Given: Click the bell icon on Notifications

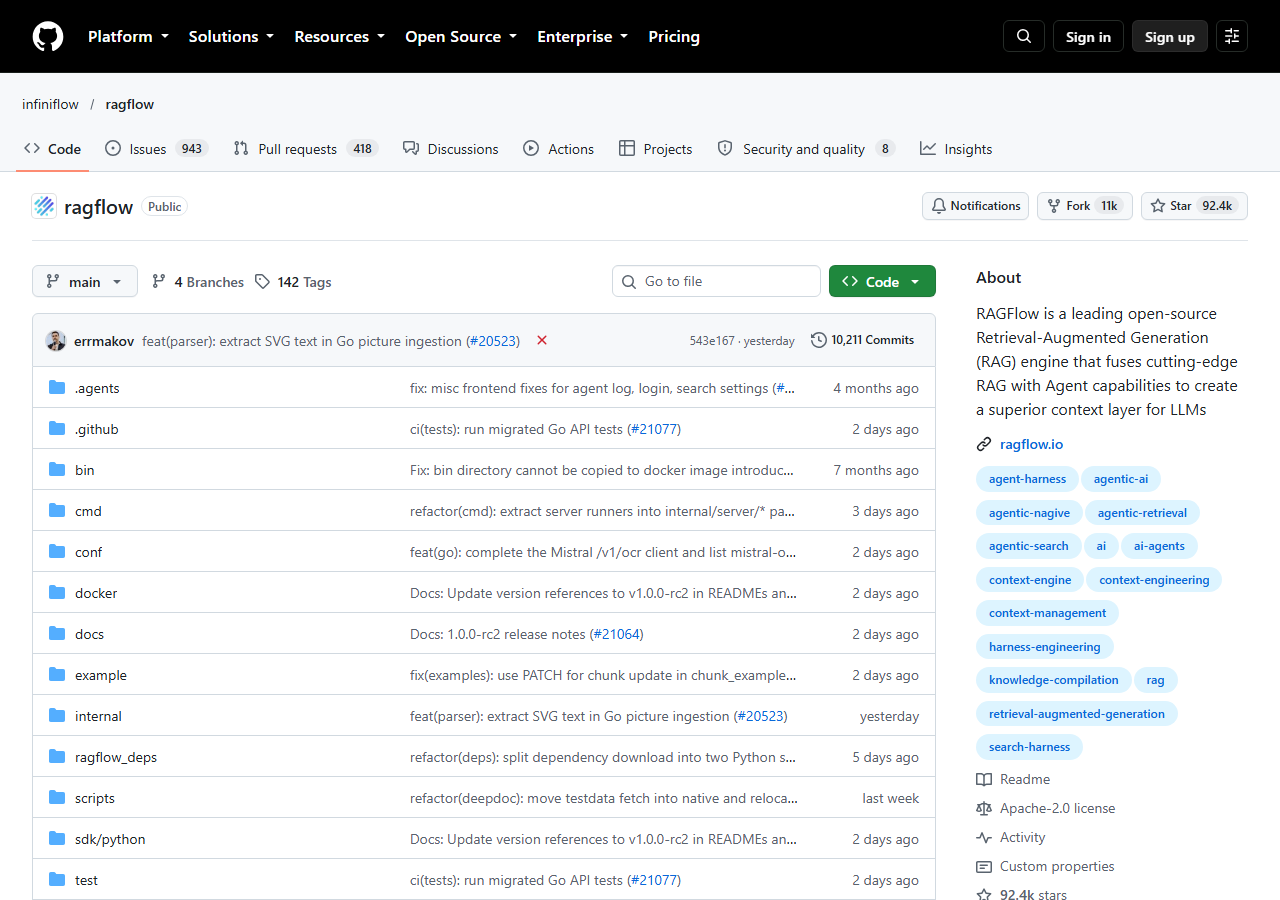Looking at the screenshot, I should click(x=939, y=207).
